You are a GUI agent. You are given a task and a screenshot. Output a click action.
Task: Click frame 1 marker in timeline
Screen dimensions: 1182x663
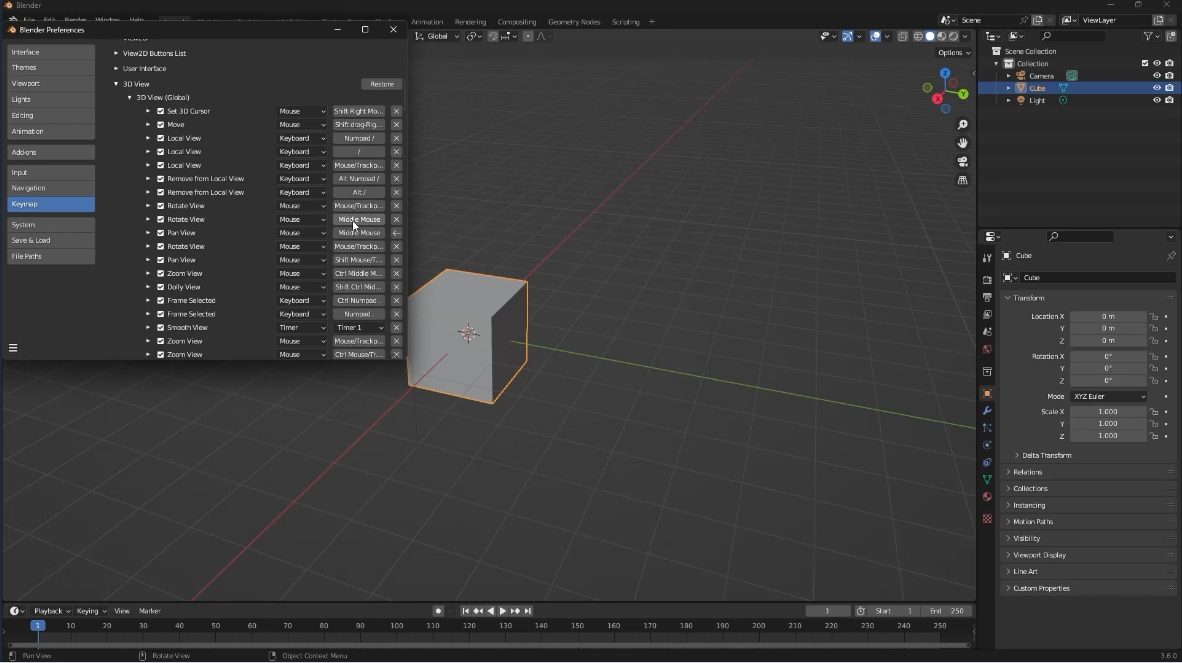[37, 626]
